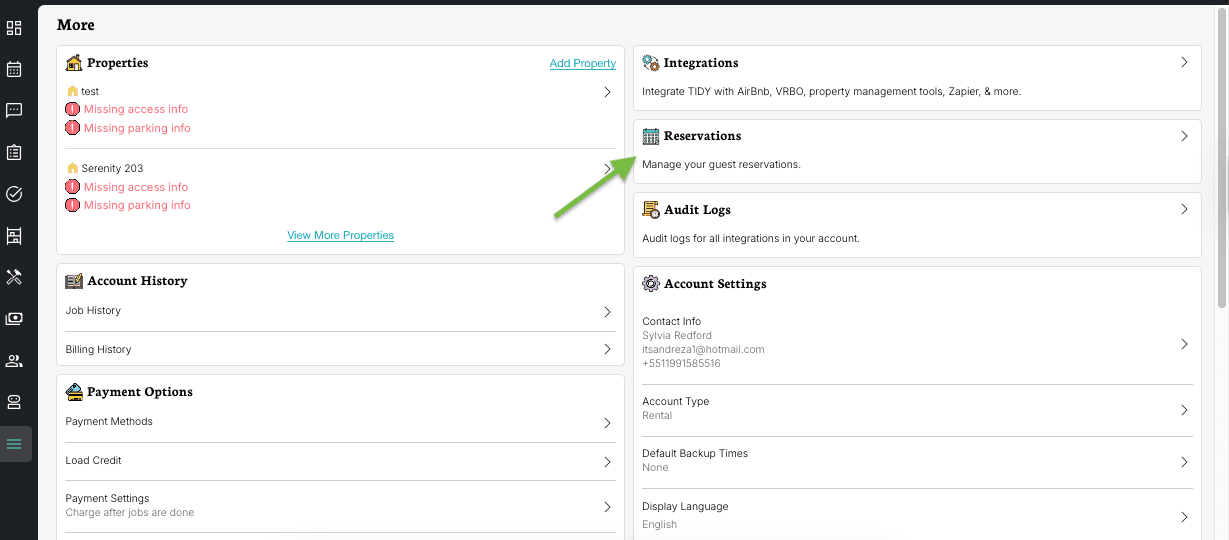Open the building properties icon in sidebar
The width and height of the screenshot is (1229, 540).
(14, 236)
